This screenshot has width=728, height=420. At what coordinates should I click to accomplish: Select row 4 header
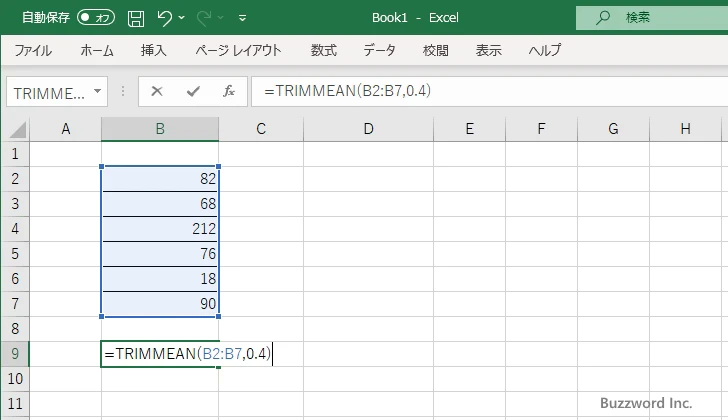15,229
